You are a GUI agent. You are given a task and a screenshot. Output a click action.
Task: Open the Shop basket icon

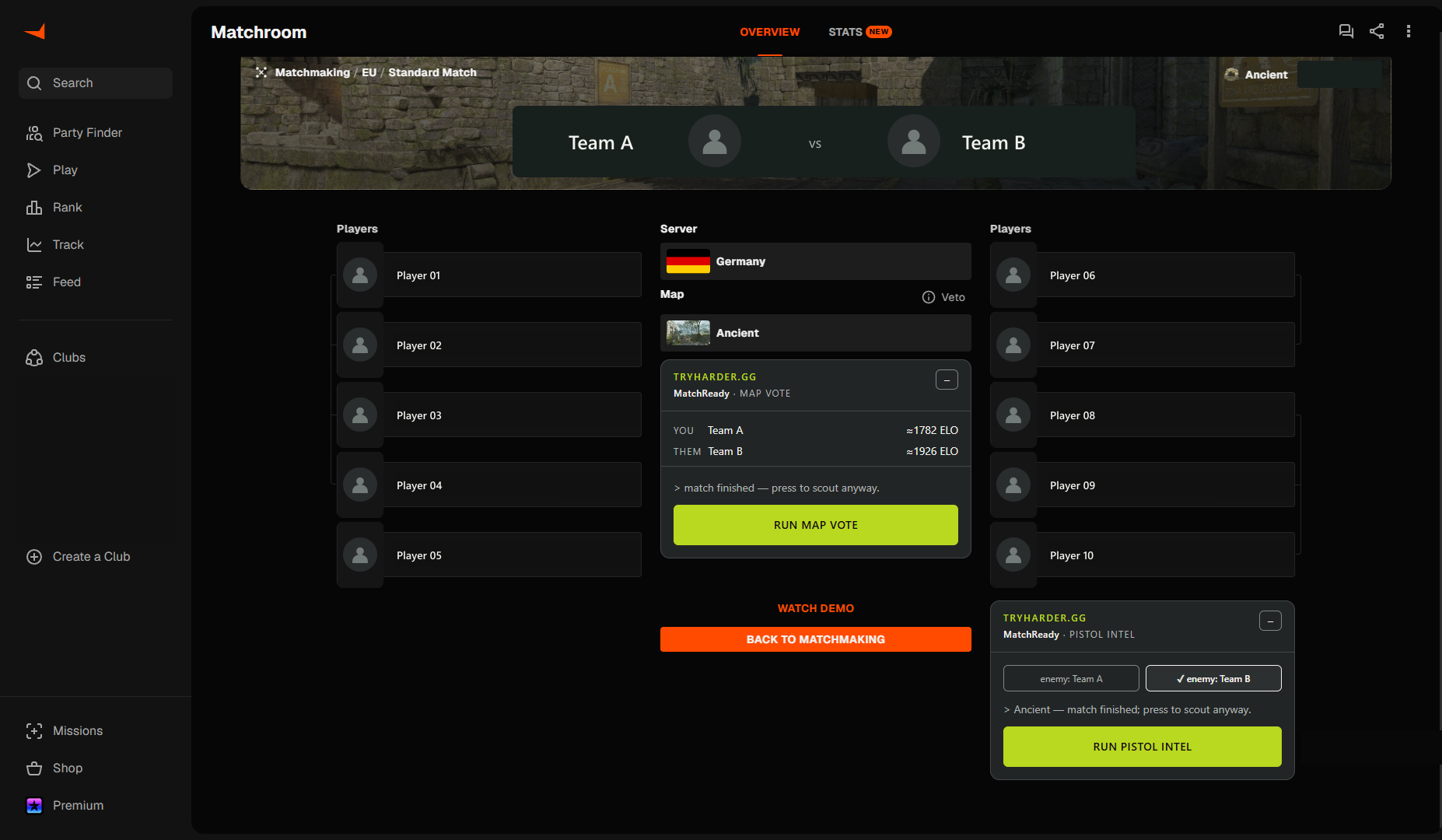tap(33, 768)
